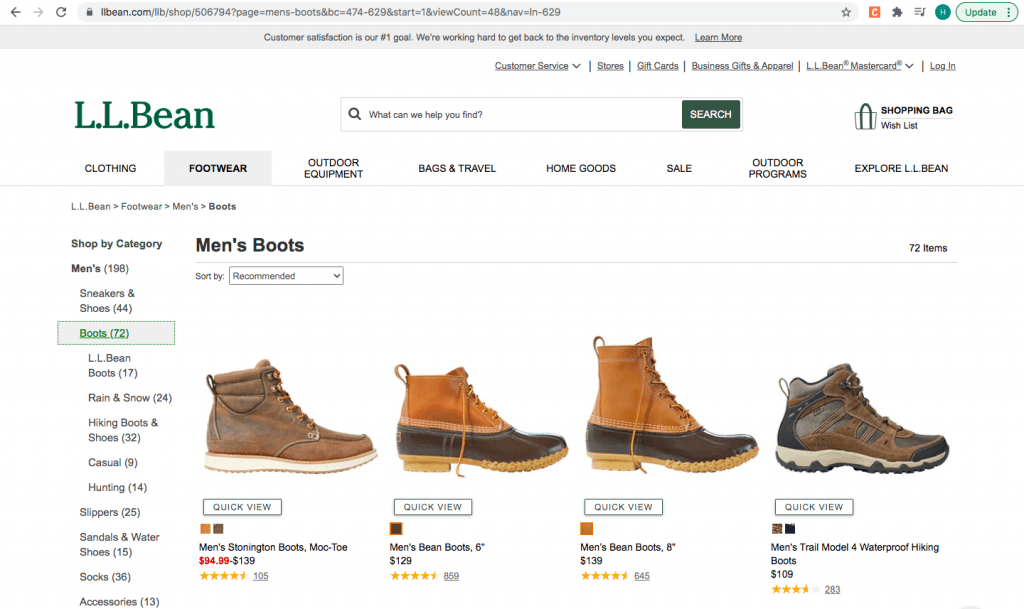Viewport: 1024px width, 609px height.
Task: Bookmark this page with the star icon
Action: pos(846,12)
